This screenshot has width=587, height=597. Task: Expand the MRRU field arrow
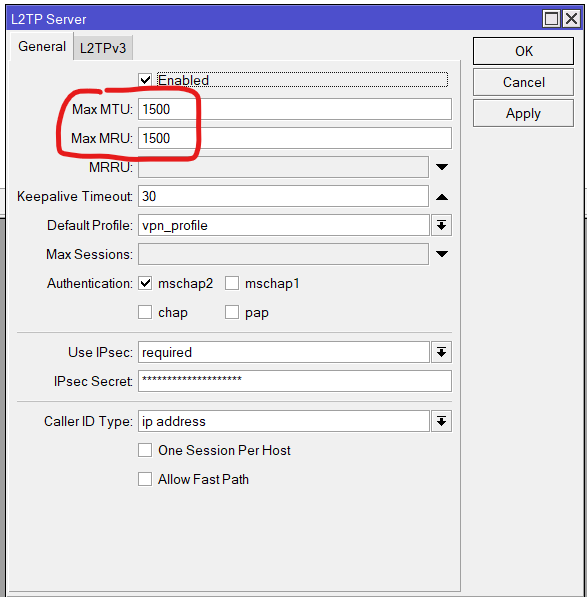click(x=442, y=167)
